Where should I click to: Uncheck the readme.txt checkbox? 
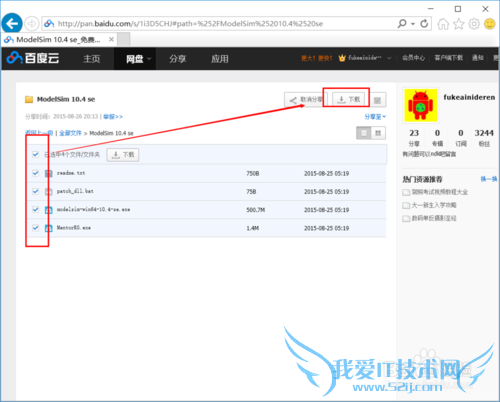(35, 173)
